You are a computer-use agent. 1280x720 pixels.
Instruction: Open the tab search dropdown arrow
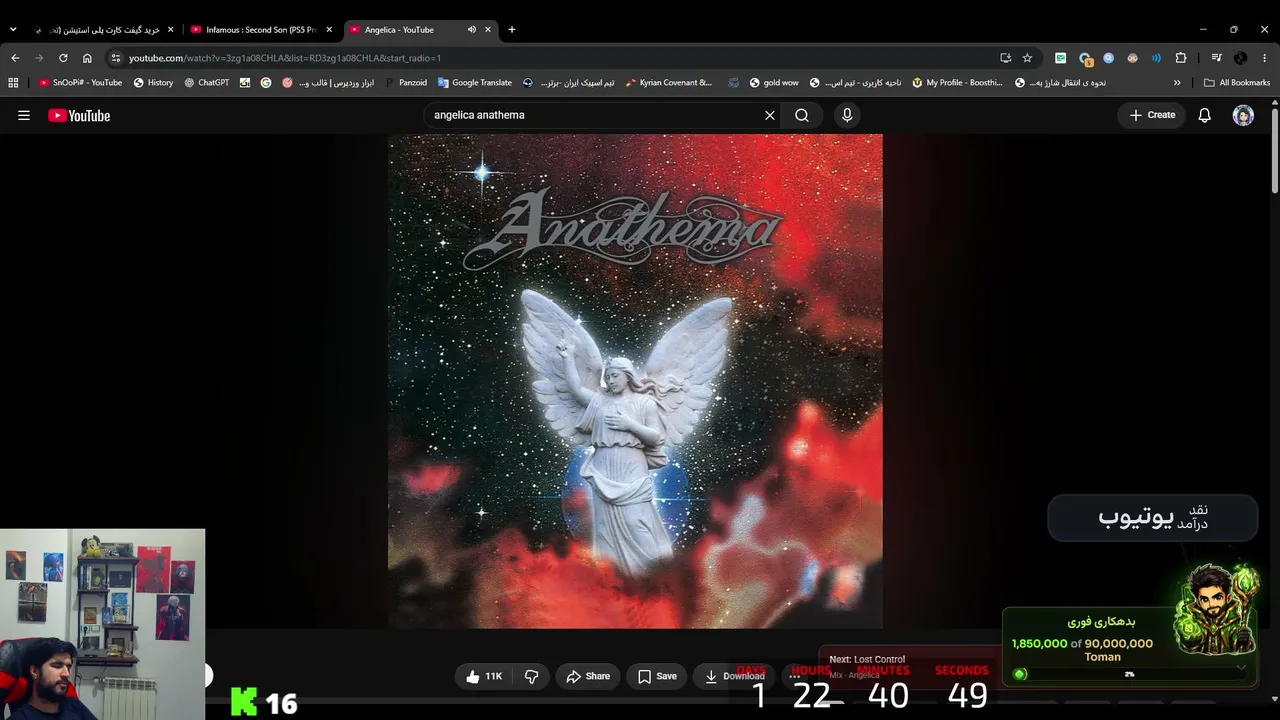(x=13, y=30)
